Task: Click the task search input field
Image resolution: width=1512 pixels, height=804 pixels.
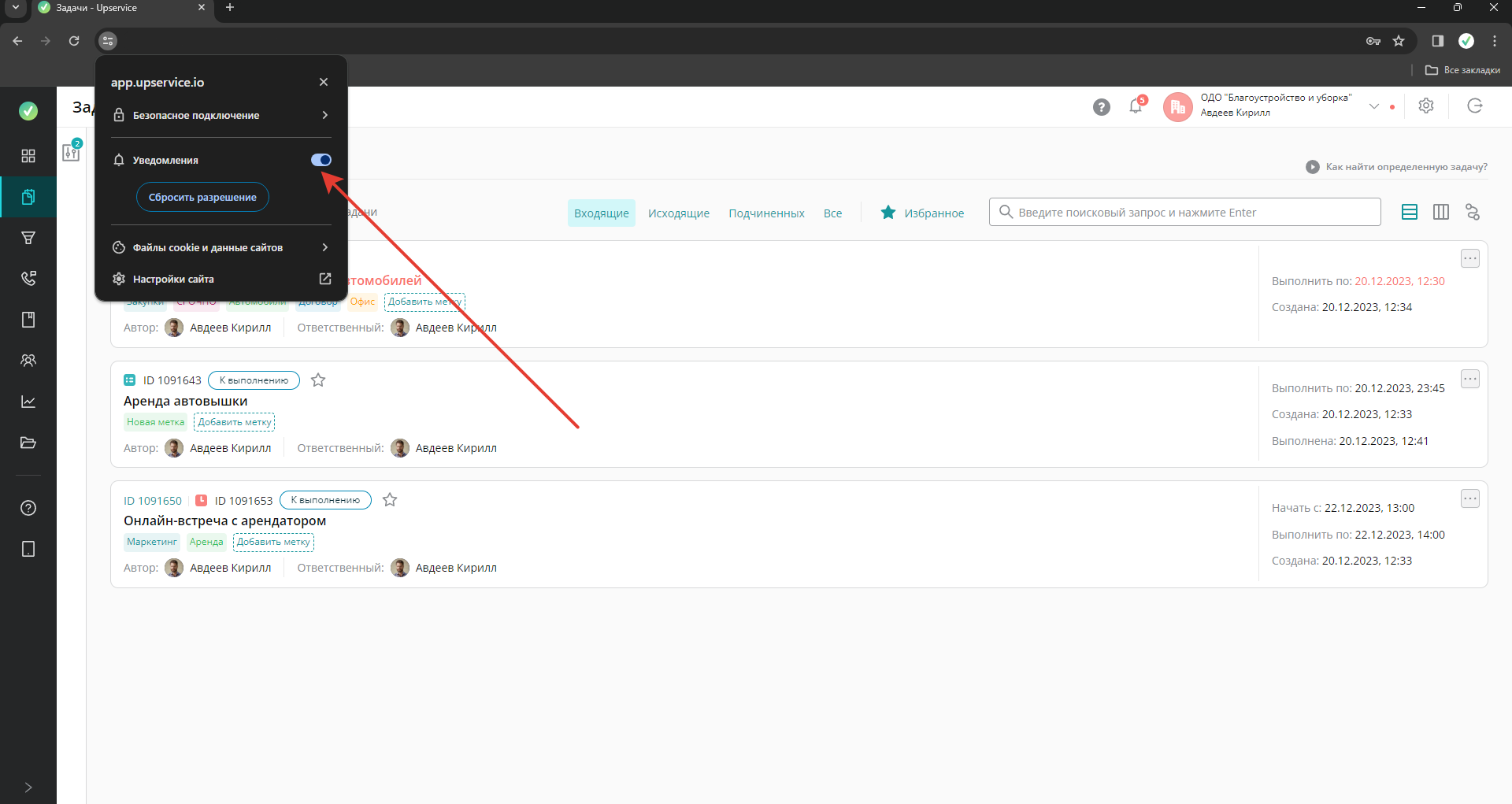Action: (1185, 213)
